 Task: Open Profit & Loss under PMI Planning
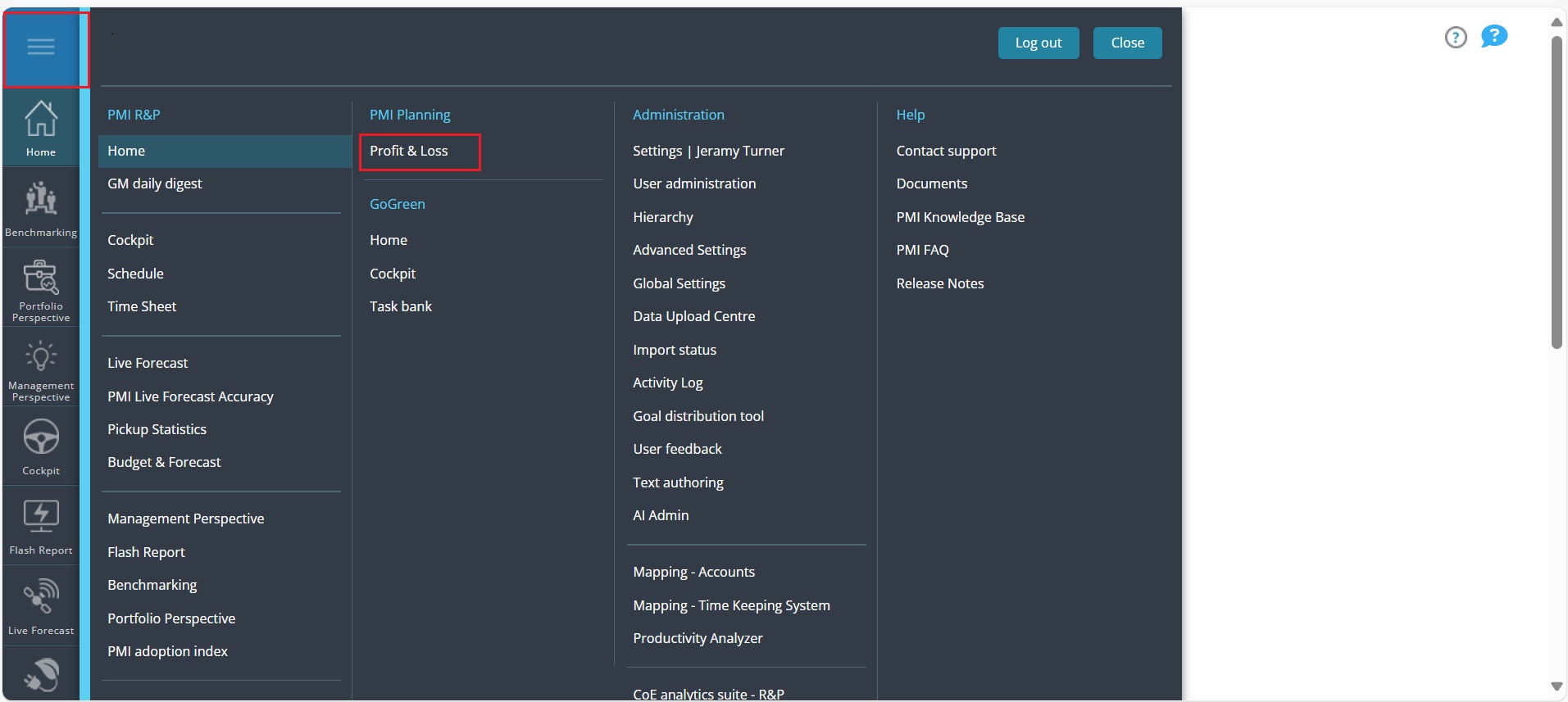tap(408, 151)
